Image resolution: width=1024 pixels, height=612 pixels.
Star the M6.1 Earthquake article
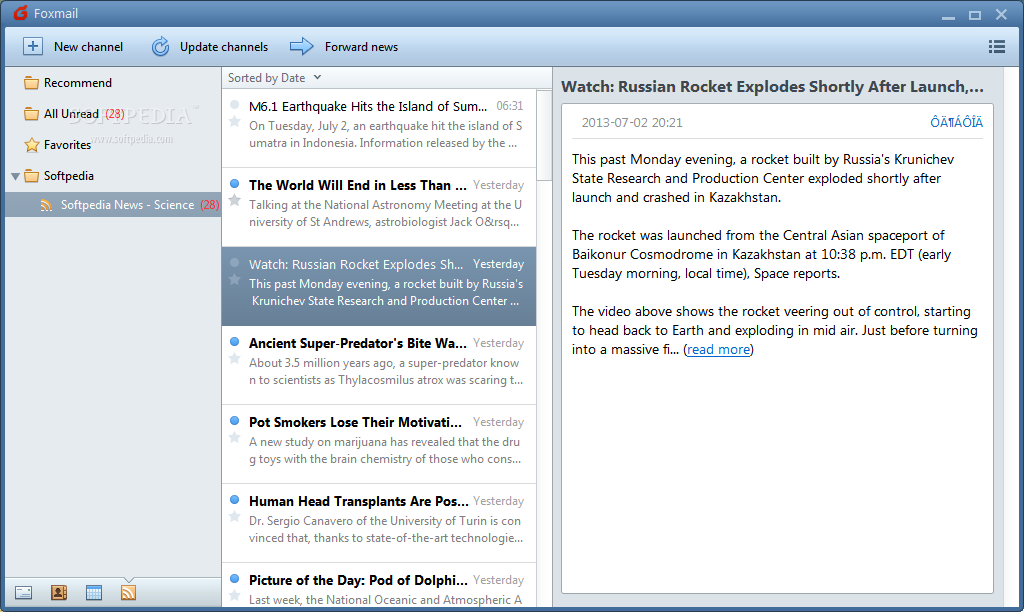point(234,121)
